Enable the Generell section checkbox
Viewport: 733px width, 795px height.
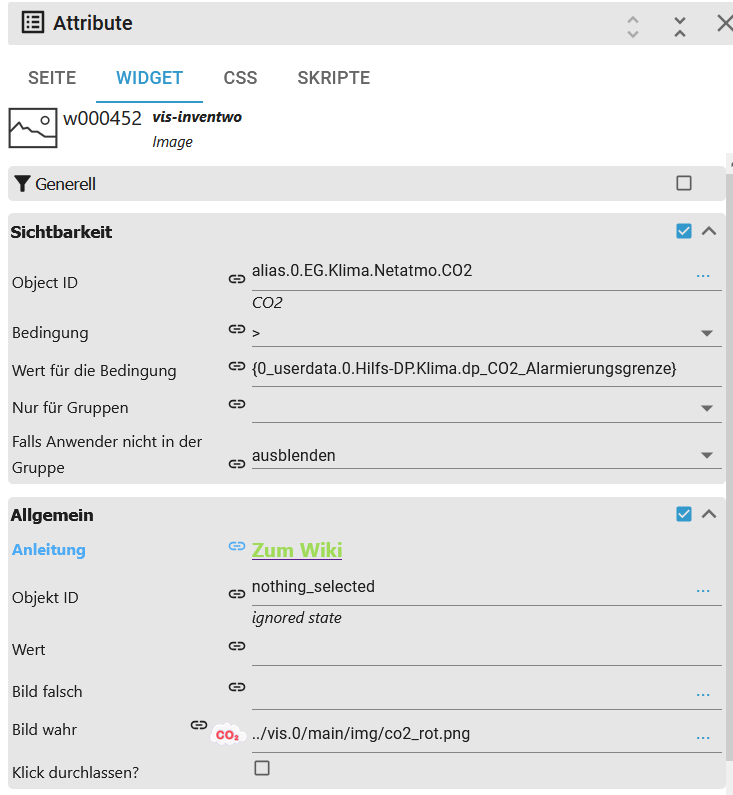(x=684, y=183)
